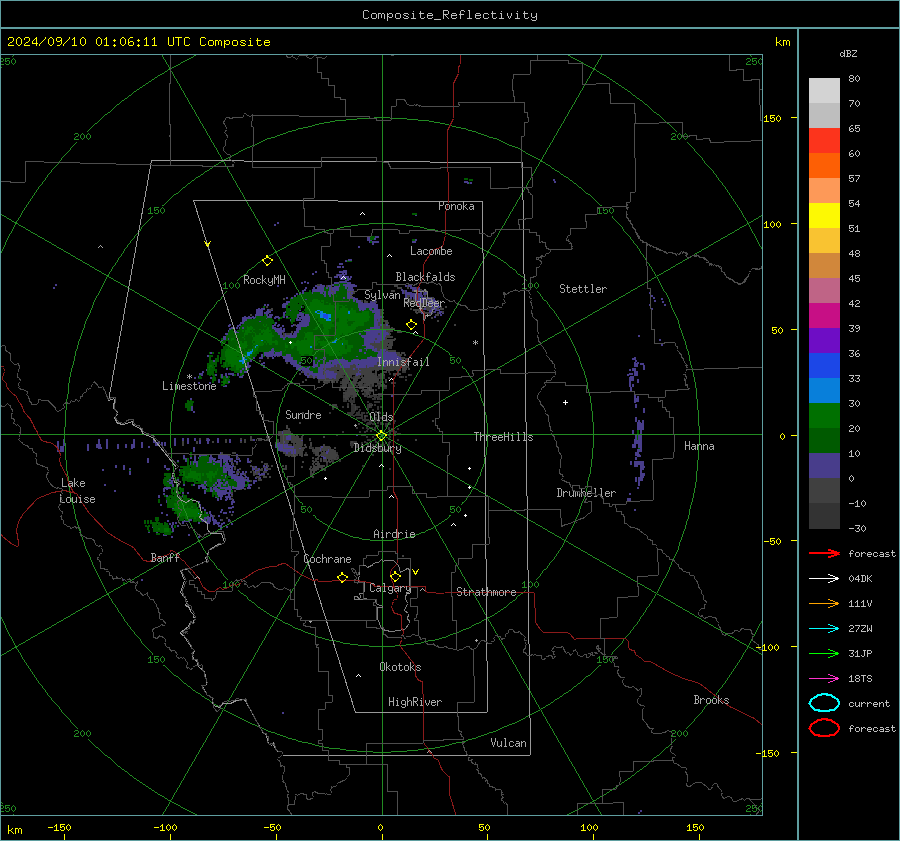Click the Hanna city label
This screenshot has width=900, height=841.
click(x=699, y=446)
